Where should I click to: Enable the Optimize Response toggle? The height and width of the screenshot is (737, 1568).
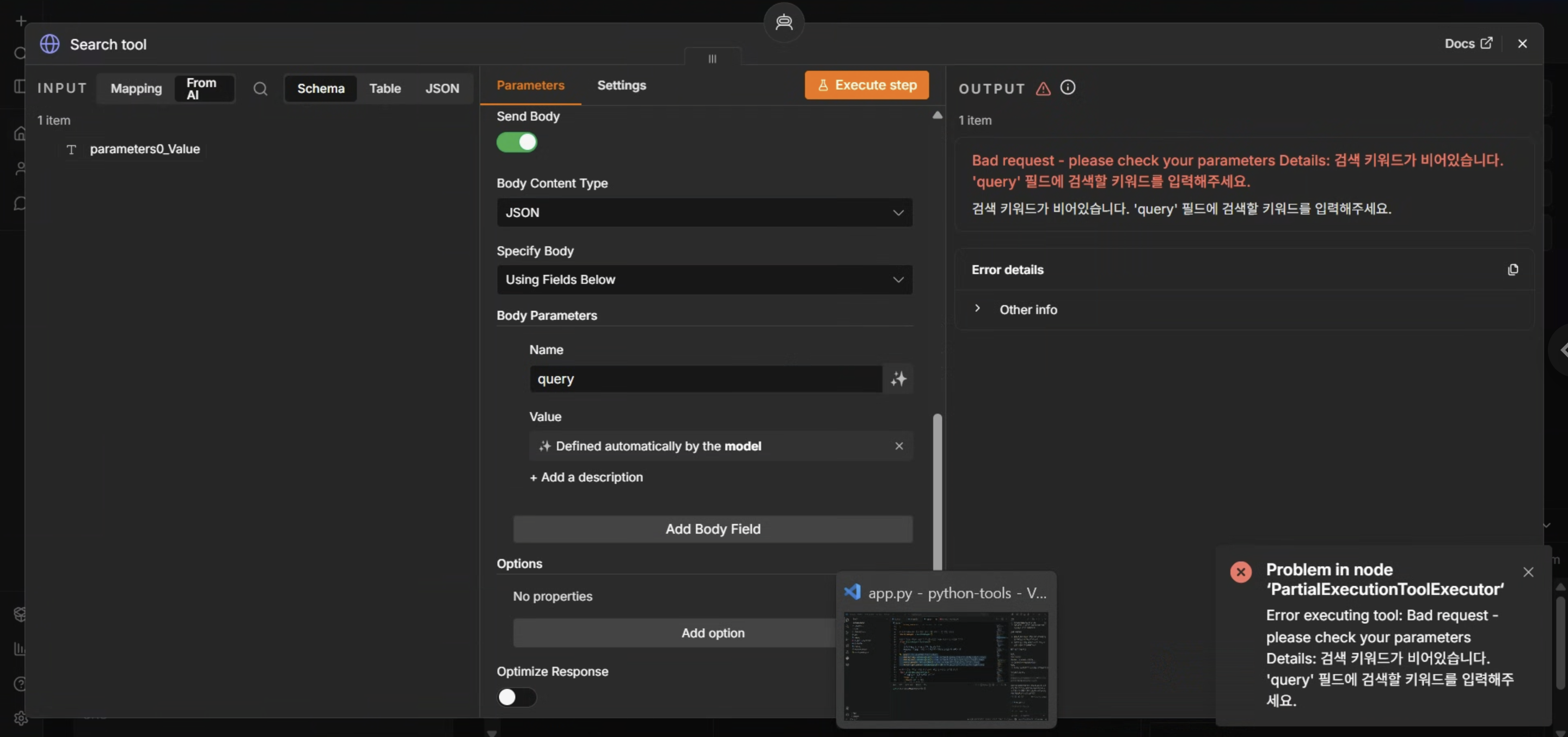tap(516, 697)
